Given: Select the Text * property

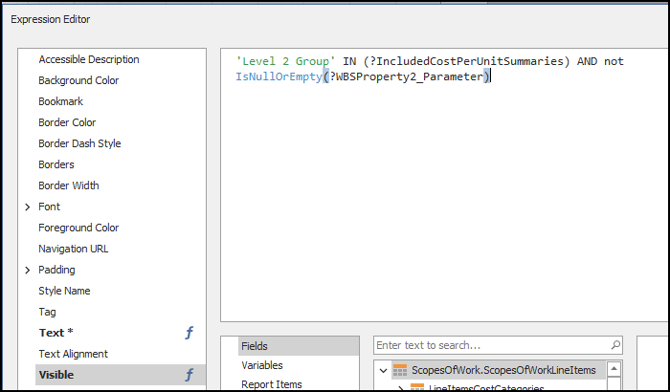Looking at the screenshot, I should pos(56,333).
